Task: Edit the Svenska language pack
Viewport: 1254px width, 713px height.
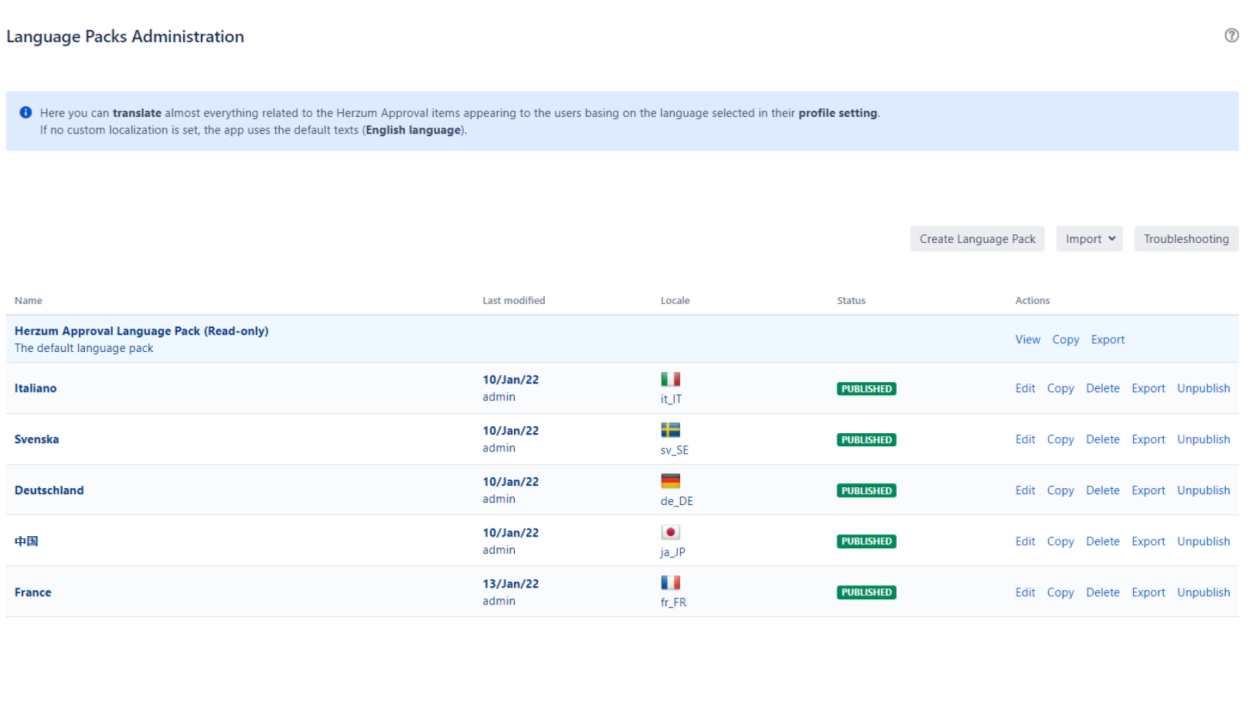Action: (1025, 440)
